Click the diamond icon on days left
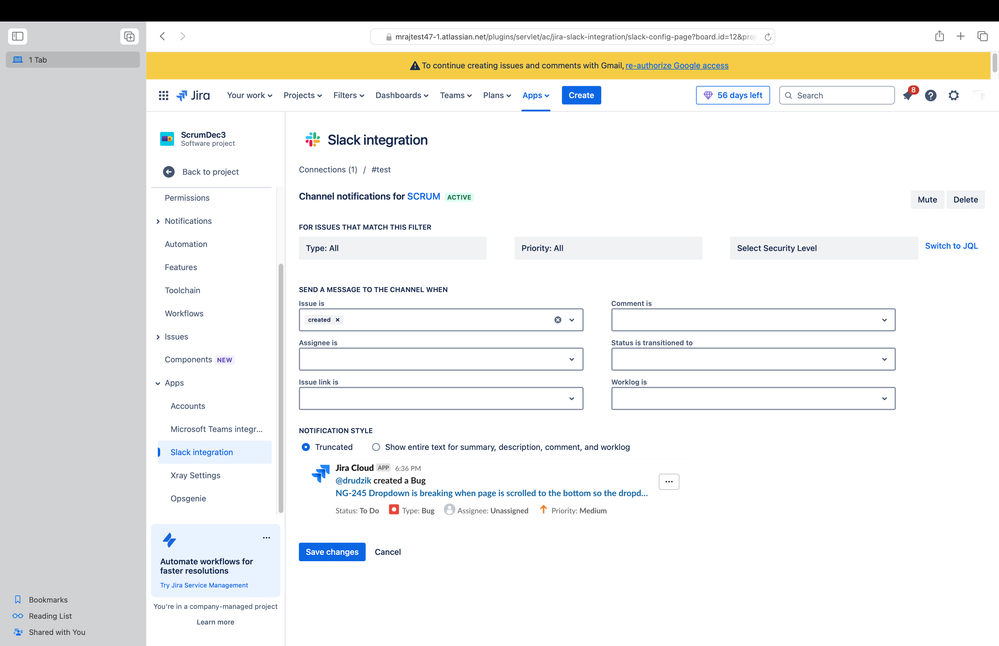 tap(708, 96)
